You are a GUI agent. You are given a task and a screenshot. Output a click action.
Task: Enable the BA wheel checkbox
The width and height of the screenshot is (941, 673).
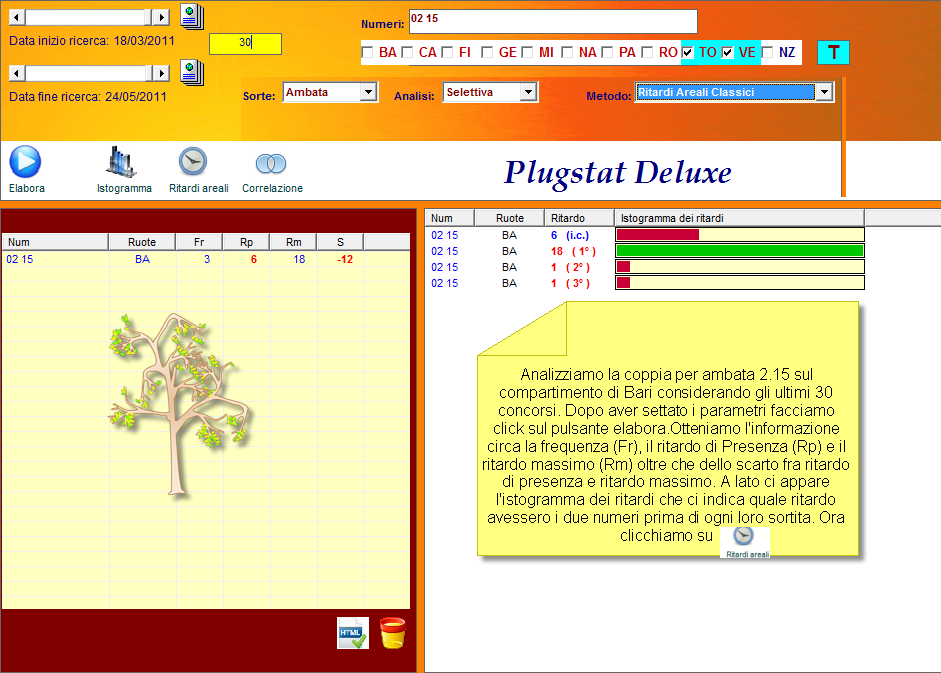pos(367,52)
